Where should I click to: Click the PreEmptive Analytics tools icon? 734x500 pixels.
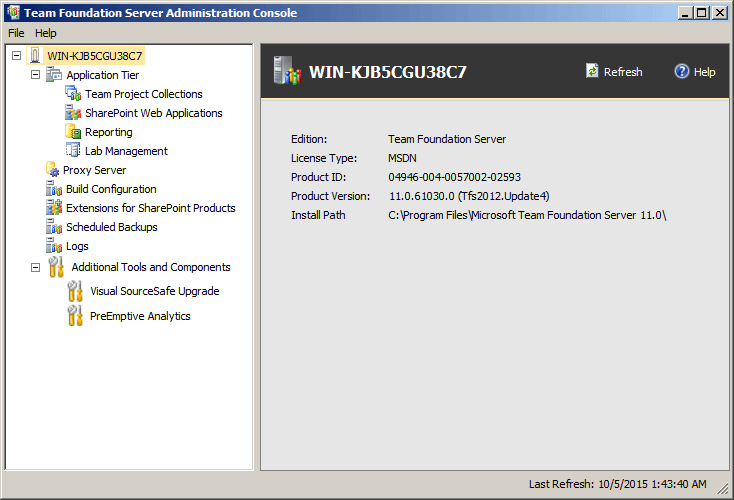tap(75, 316)
